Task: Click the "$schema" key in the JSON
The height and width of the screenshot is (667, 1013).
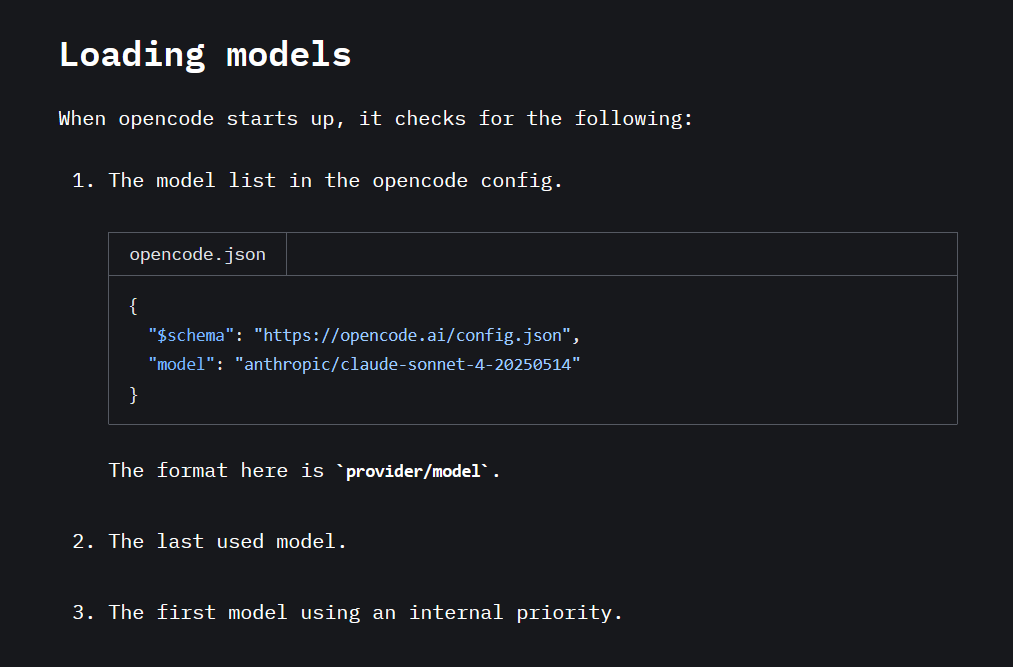Action: click(x=191, y=335)
